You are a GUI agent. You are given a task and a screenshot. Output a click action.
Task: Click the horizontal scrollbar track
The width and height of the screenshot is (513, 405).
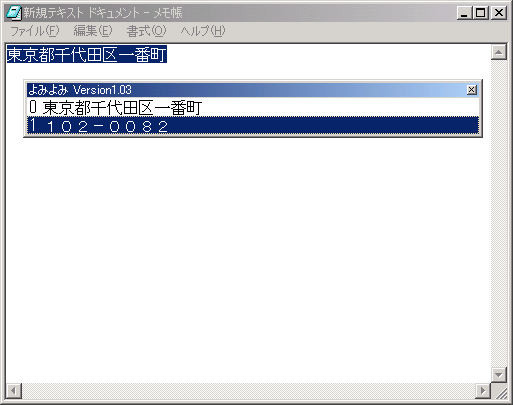click(248, 391)
